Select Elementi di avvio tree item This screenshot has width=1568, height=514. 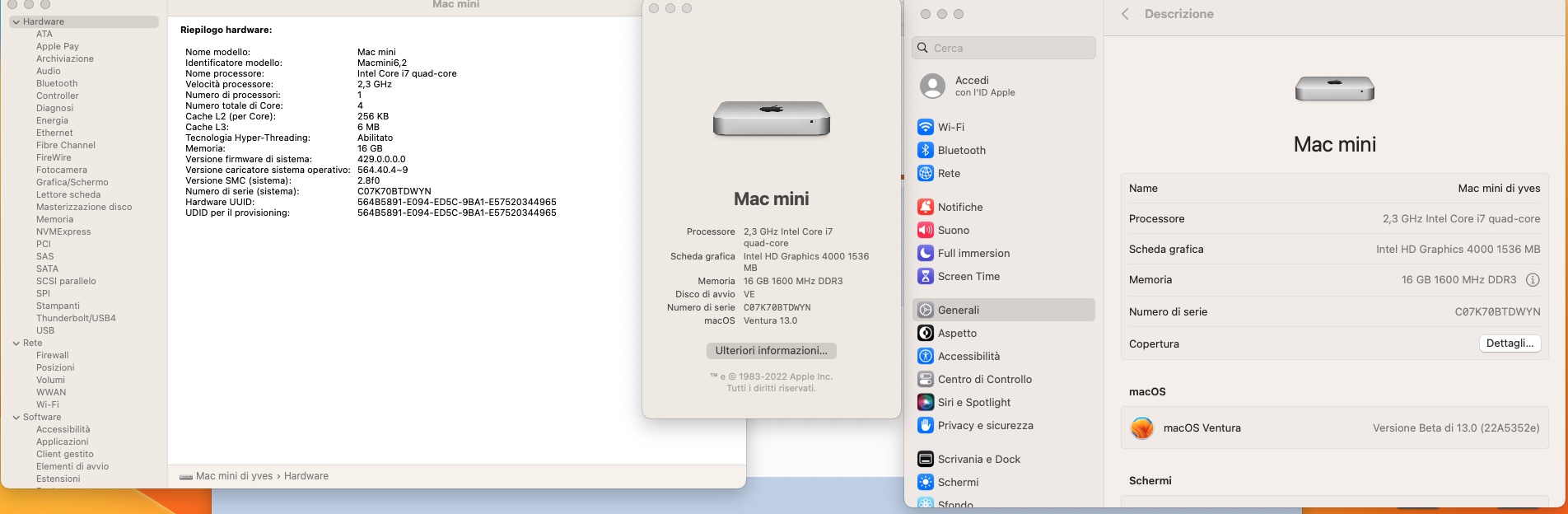pyautogui.click(x=72, y=466)
